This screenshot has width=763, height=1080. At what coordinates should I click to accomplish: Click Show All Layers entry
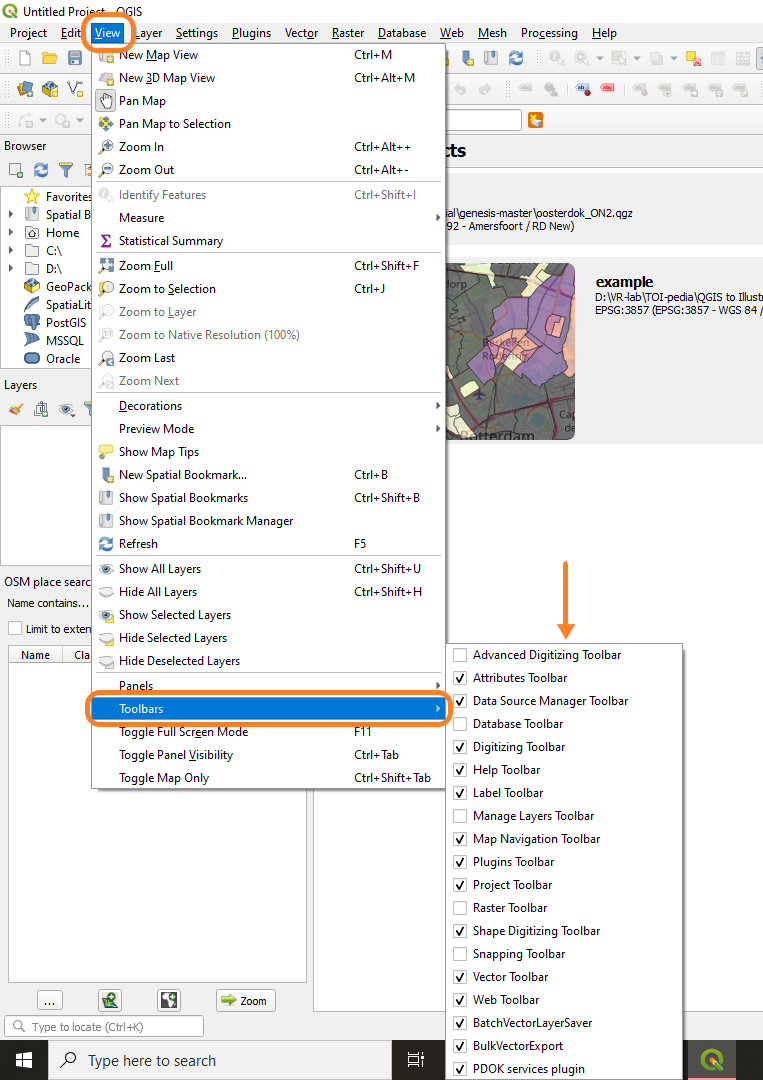pos(268,569)
